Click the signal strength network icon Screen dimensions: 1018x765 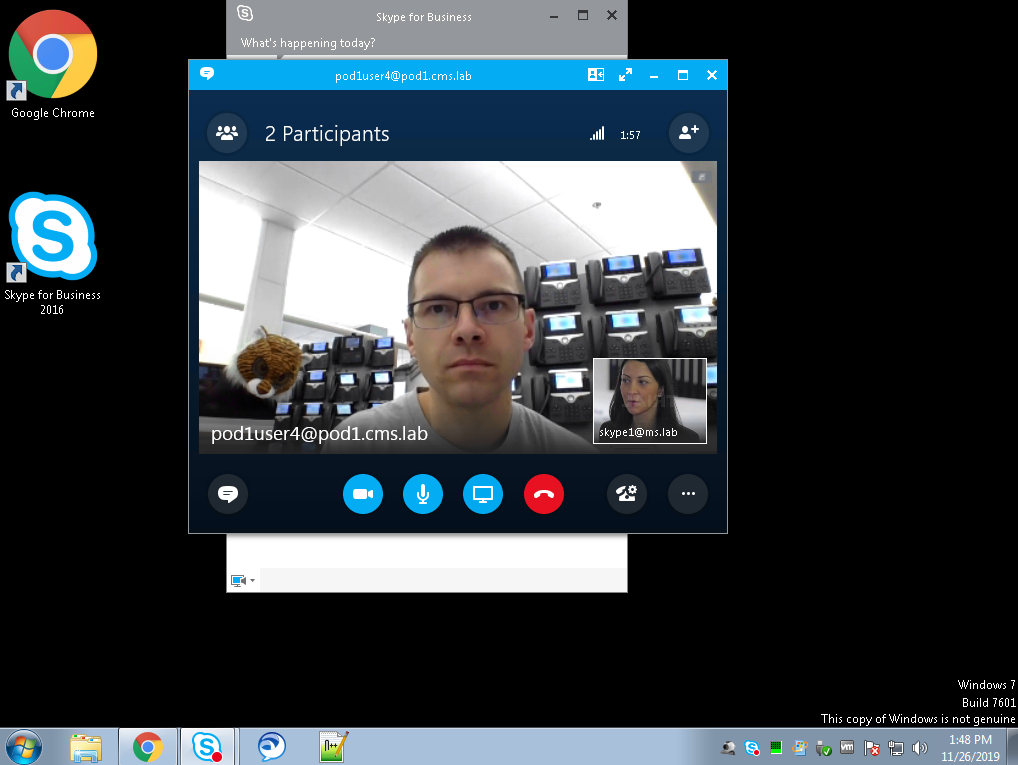pyautogui.click(x=597, y=134)
